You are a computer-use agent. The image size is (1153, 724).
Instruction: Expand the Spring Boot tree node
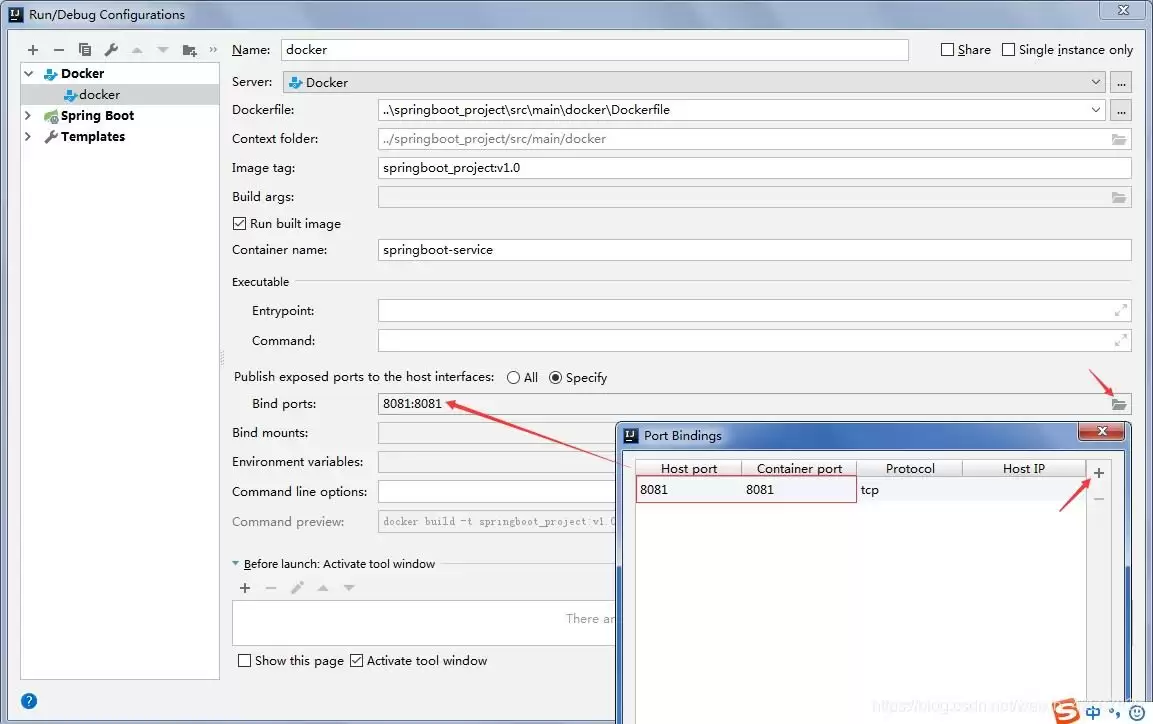pos(27,115)
